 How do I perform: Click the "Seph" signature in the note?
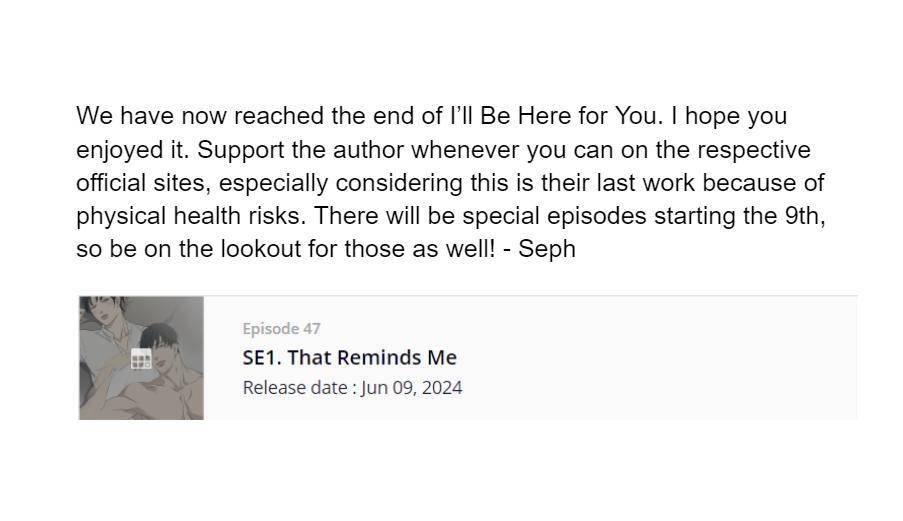click(547, 249)
